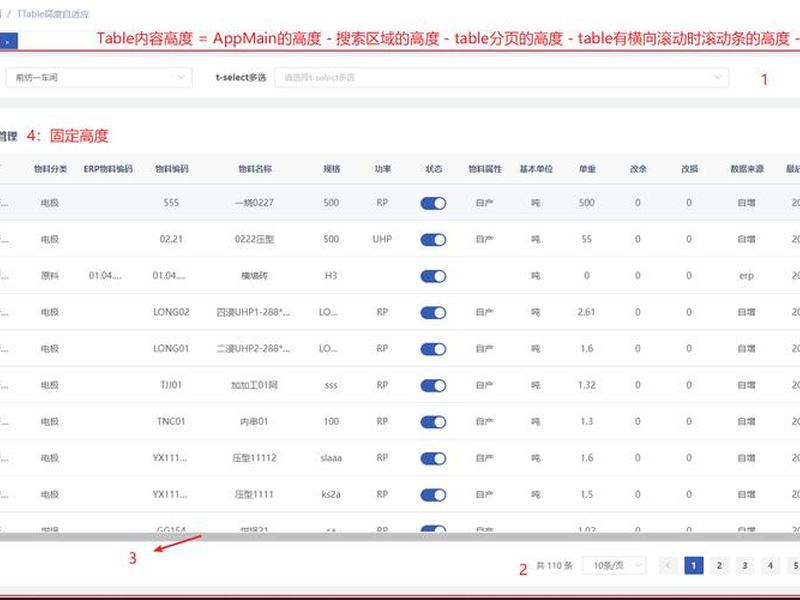Click the 压型11112 material name cell
Image resolution: width=800 pixels, height=600 pixels.
click(x=254, y=458)
